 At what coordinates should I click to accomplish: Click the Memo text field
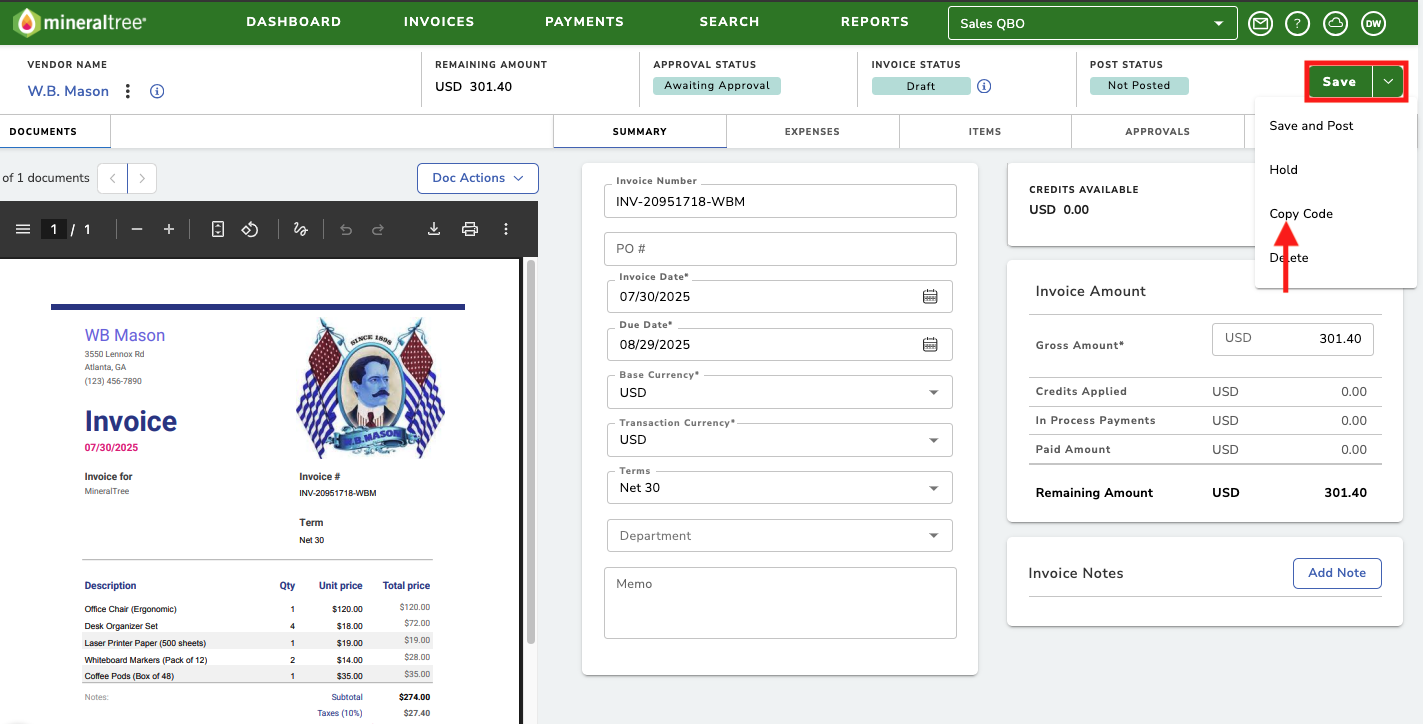coord(780,603)
